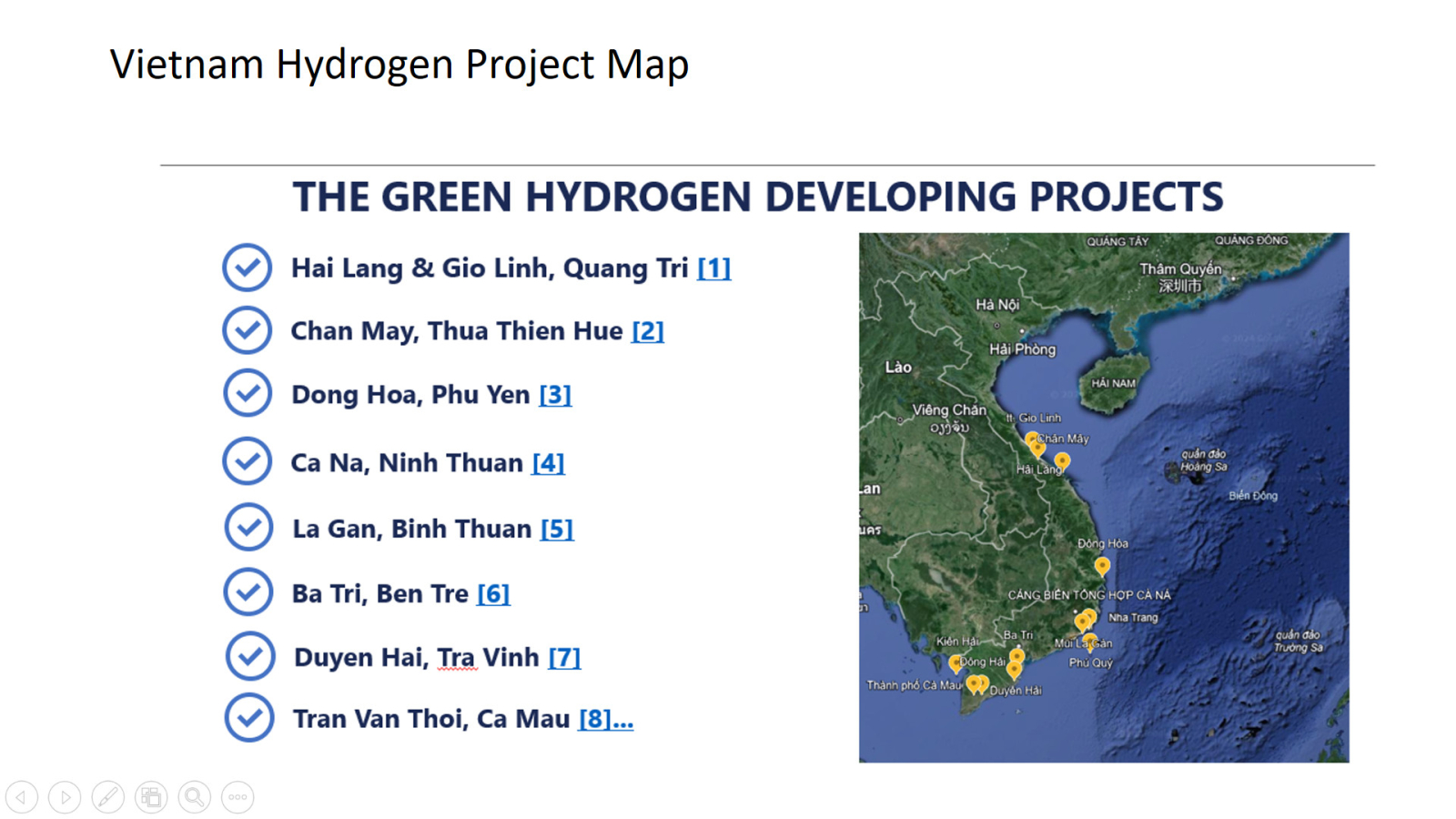Activate the zoom magnifier tool
The image size is (1456, 819).
(194, 797)
